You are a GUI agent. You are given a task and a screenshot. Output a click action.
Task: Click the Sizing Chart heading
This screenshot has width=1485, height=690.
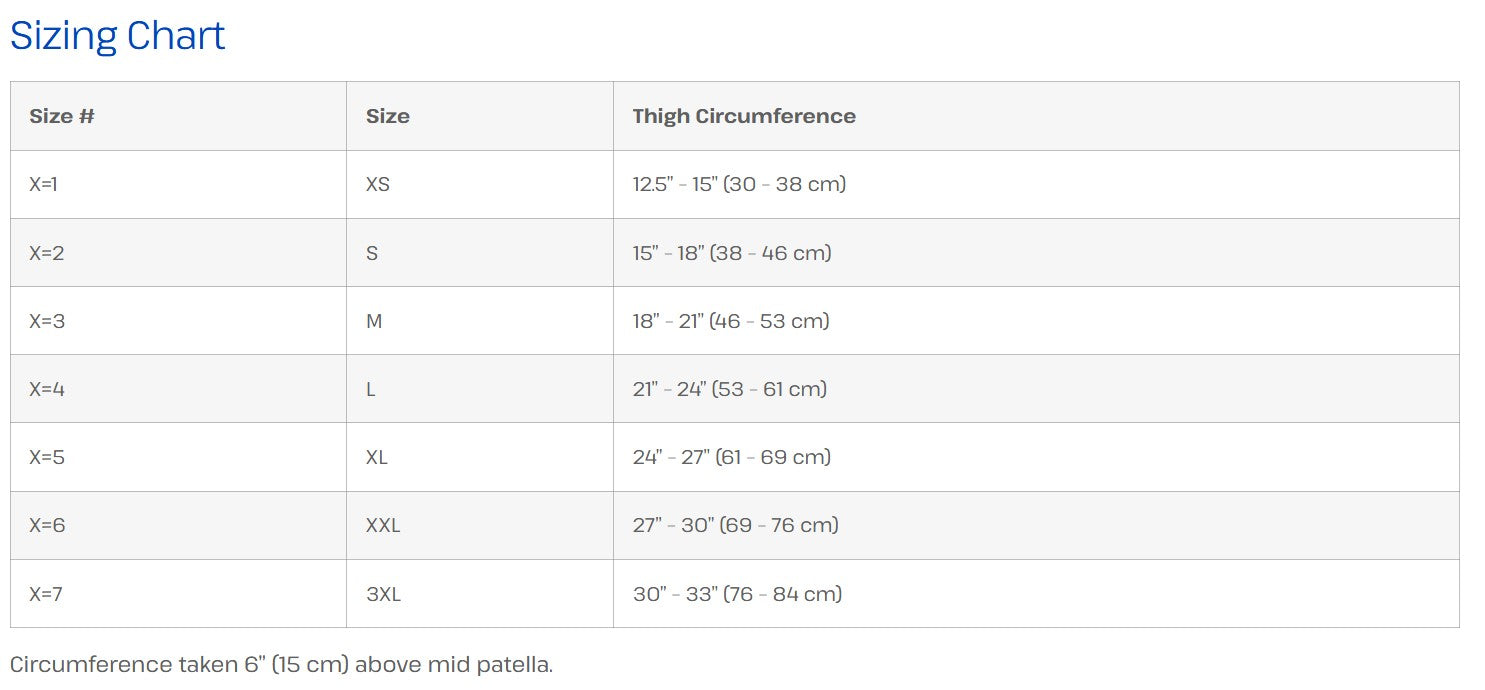pyautogui.click(x=118, y=36)
